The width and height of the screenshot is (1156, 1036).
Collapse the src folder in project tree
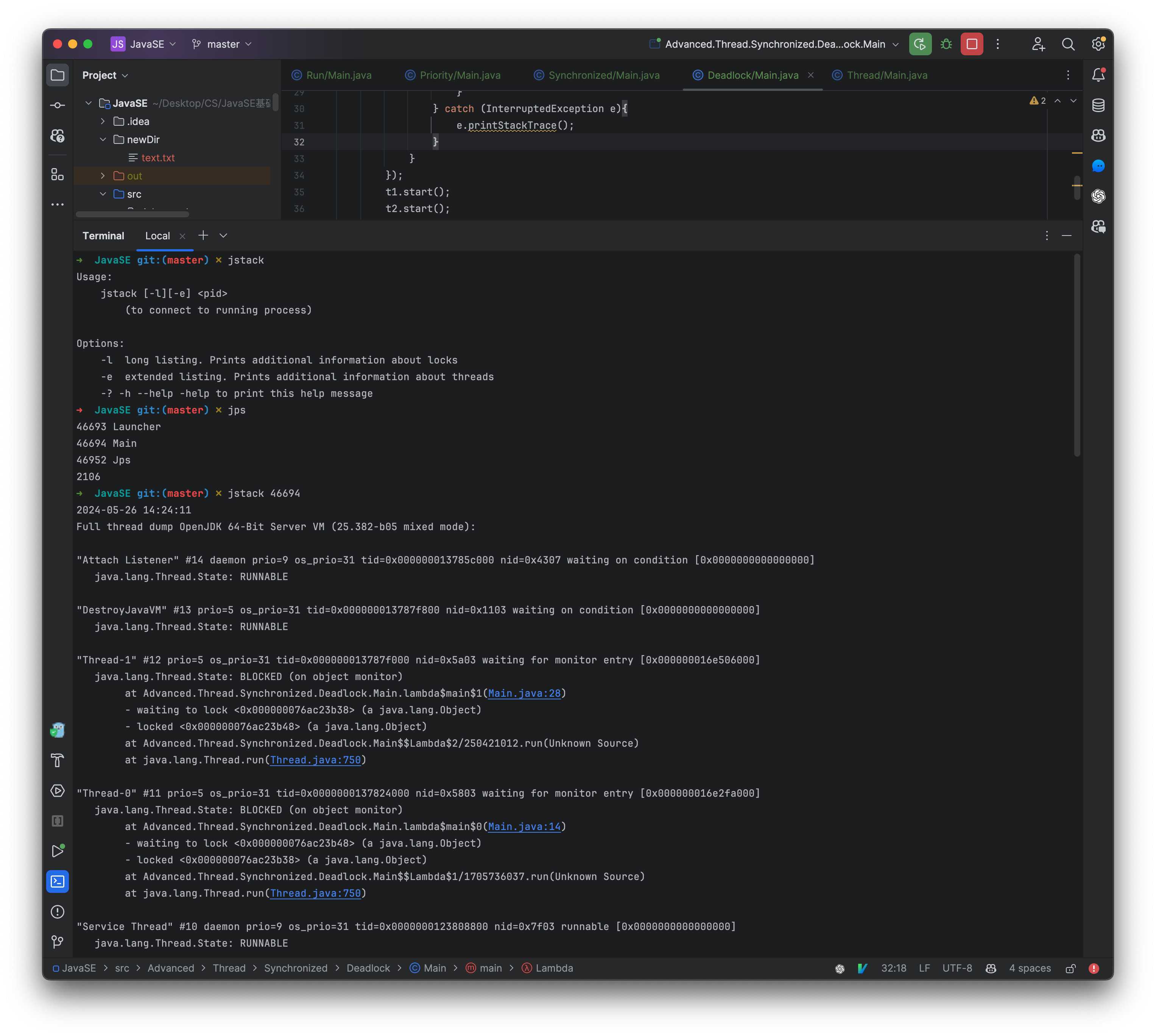[x=104, y=194]
